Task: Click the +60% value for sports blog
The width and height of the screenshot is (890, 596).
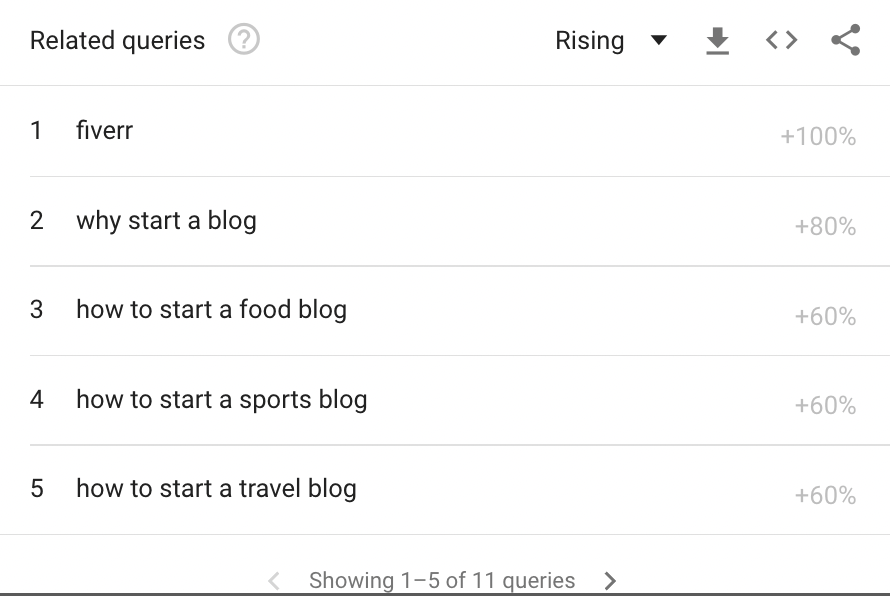Action: 825,406
